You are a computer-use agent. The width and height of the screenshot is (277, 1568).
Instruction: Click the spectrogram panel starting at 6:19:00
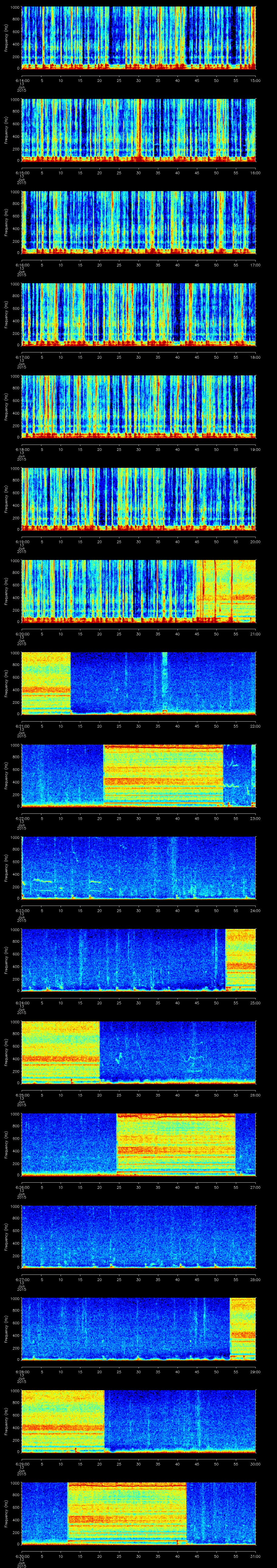point(139,499)
